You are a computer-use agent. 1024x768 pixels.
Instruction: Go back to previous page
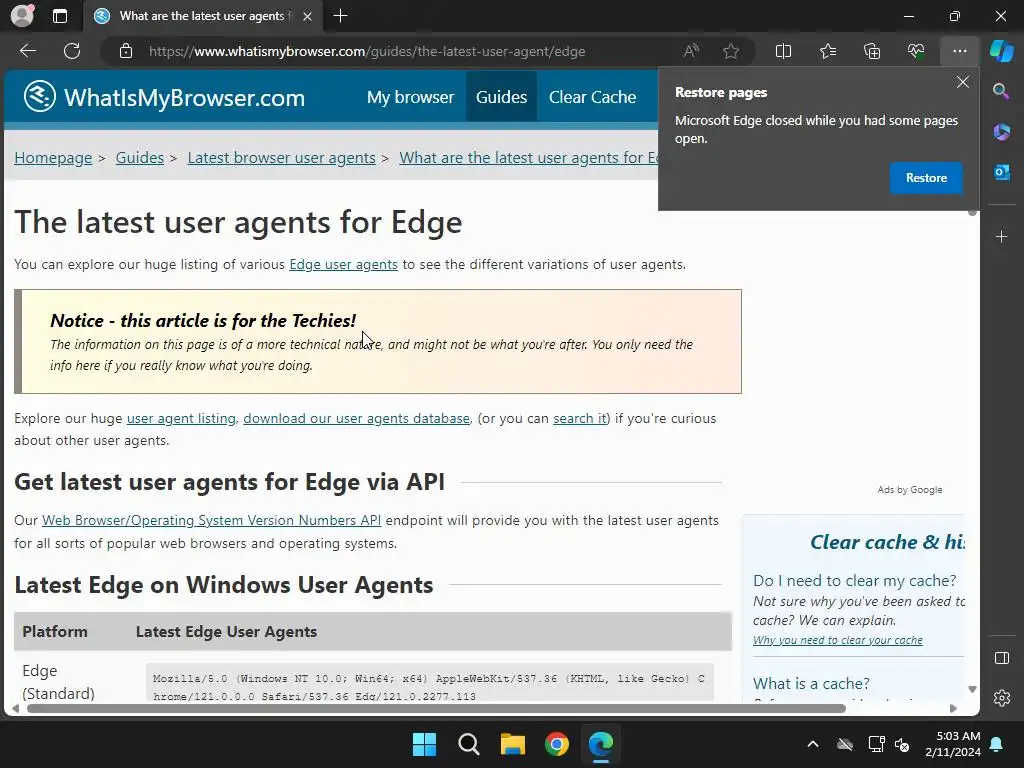point(28,51)
